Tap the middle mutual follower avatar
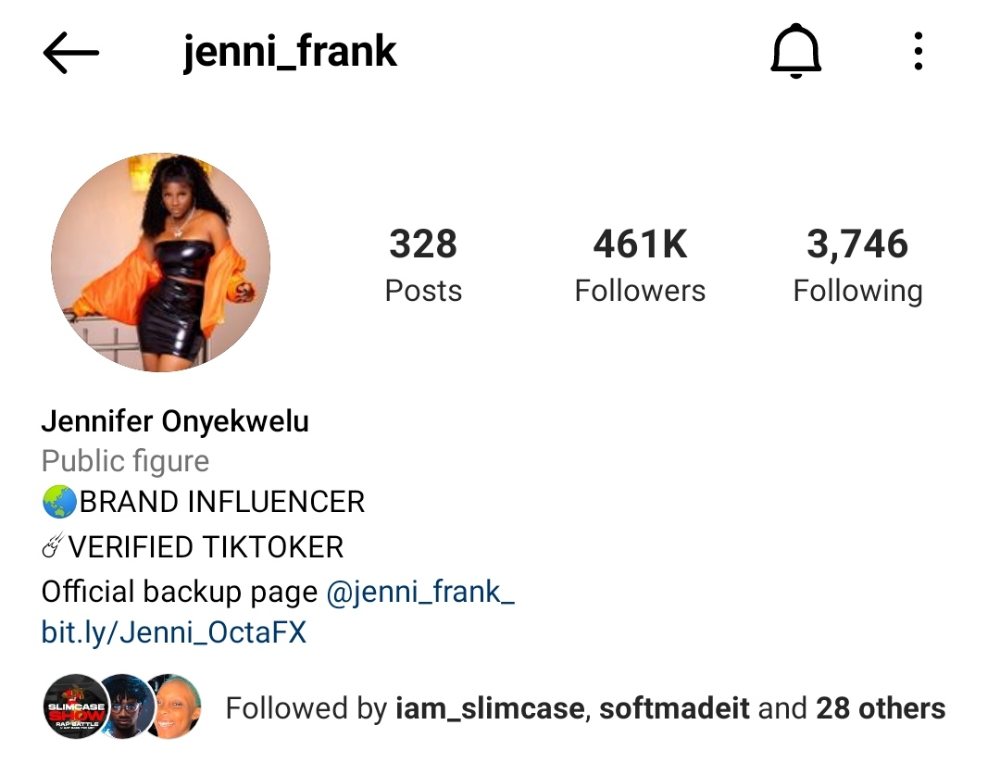The image size is (1000, 764). (x=126, y=707)
